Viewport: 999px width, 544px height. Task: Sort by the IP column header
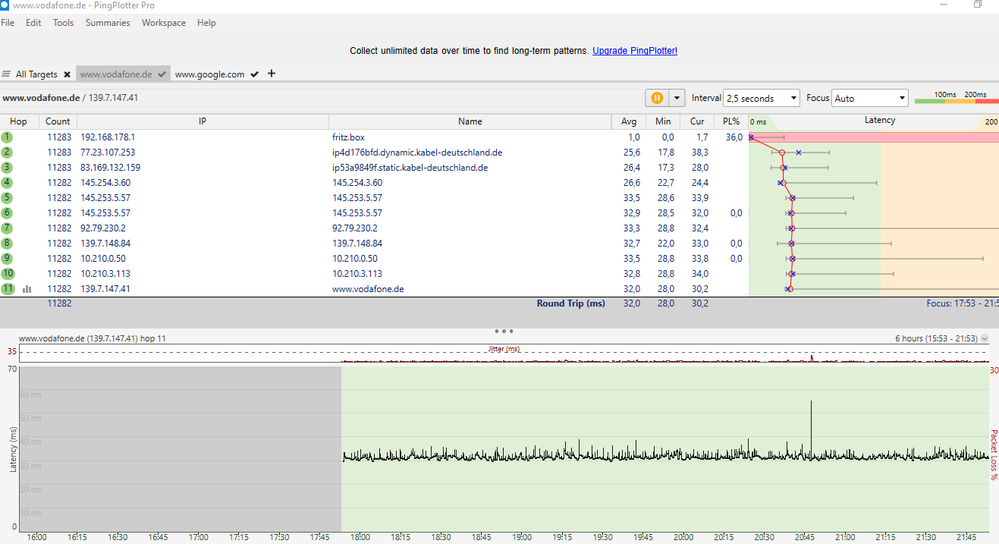[x=203, y=121]
